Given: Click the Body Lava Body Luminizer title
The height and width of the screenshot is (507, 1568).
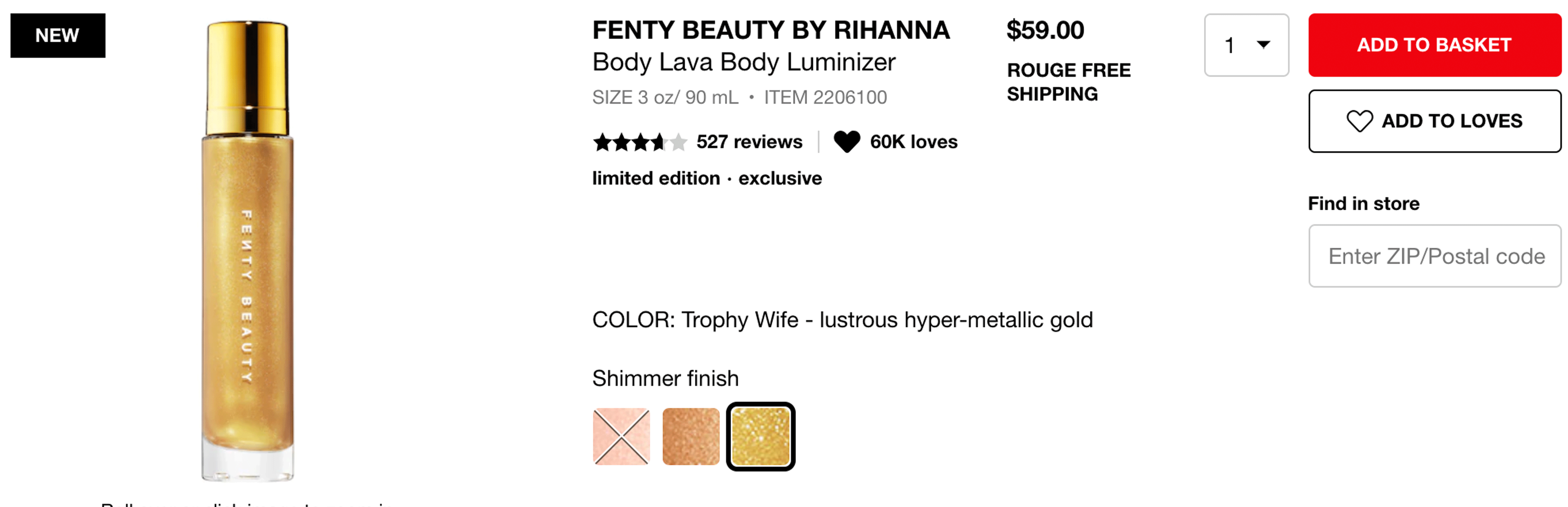Looking at the screenshot, I should (x=744, y=62).
